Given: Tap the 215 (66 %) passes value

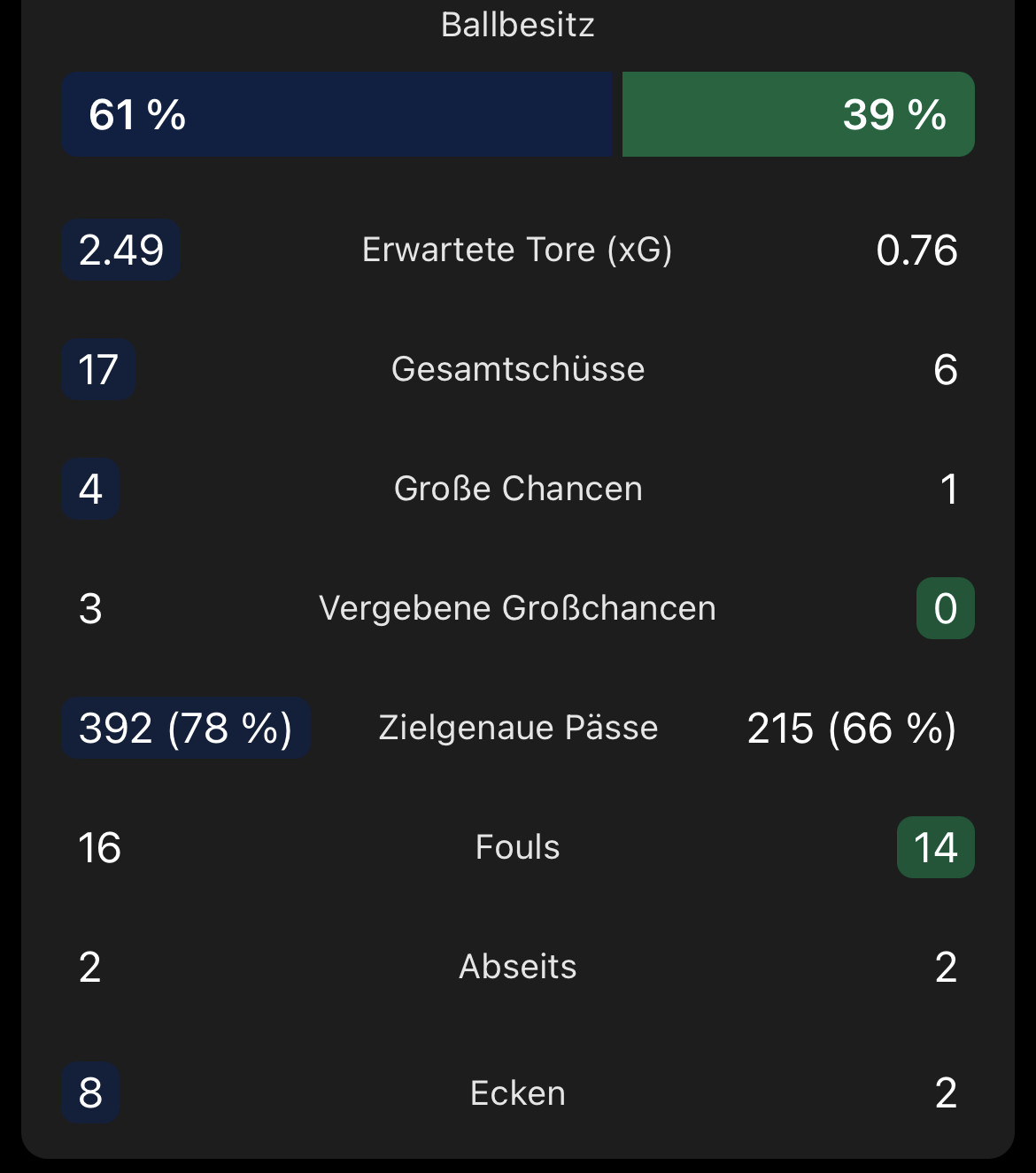Looking at the screenshot, I should [852, 729].
